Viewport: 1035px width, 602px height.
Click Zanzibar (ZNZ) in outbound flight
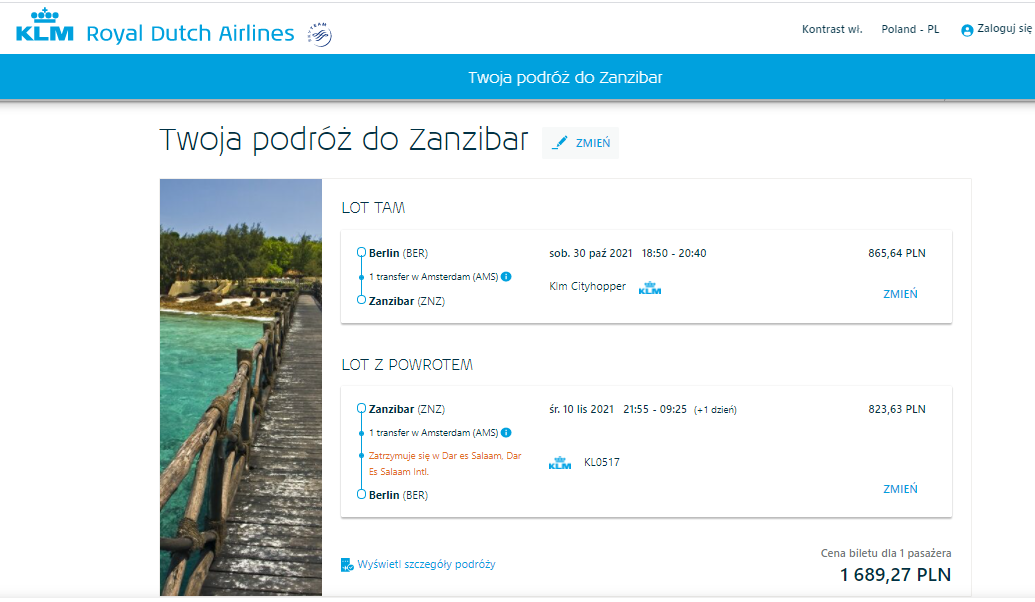[407, 300]
